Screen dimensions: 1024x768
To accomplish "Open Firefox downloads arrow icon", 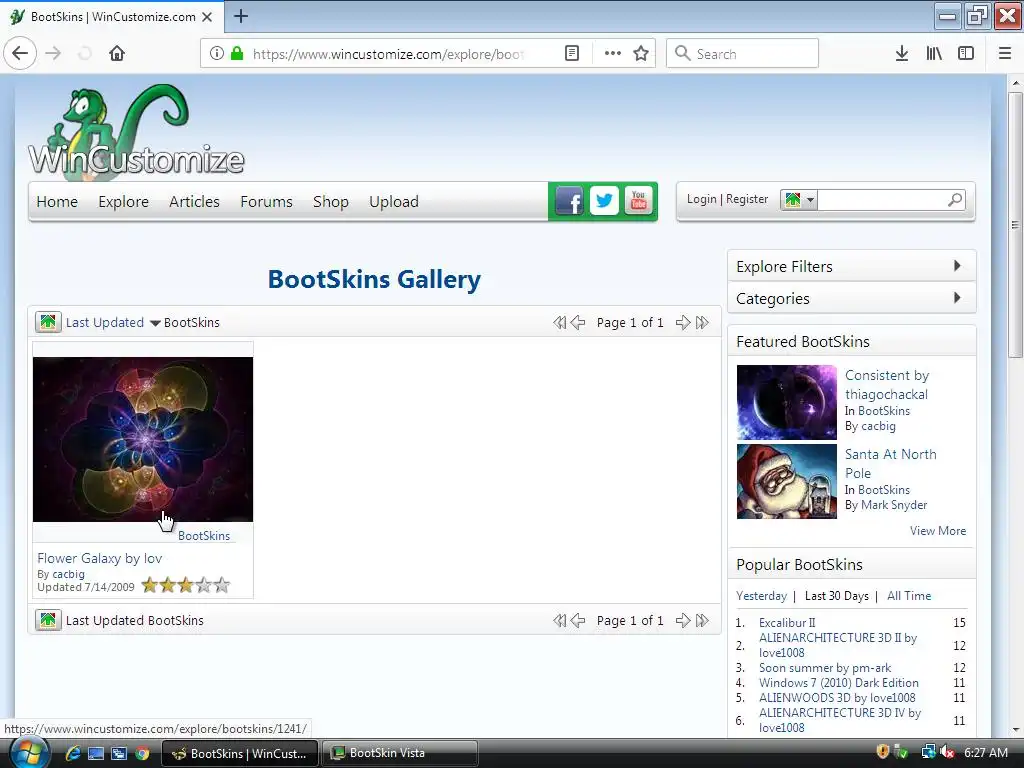I will coord(901,54).
